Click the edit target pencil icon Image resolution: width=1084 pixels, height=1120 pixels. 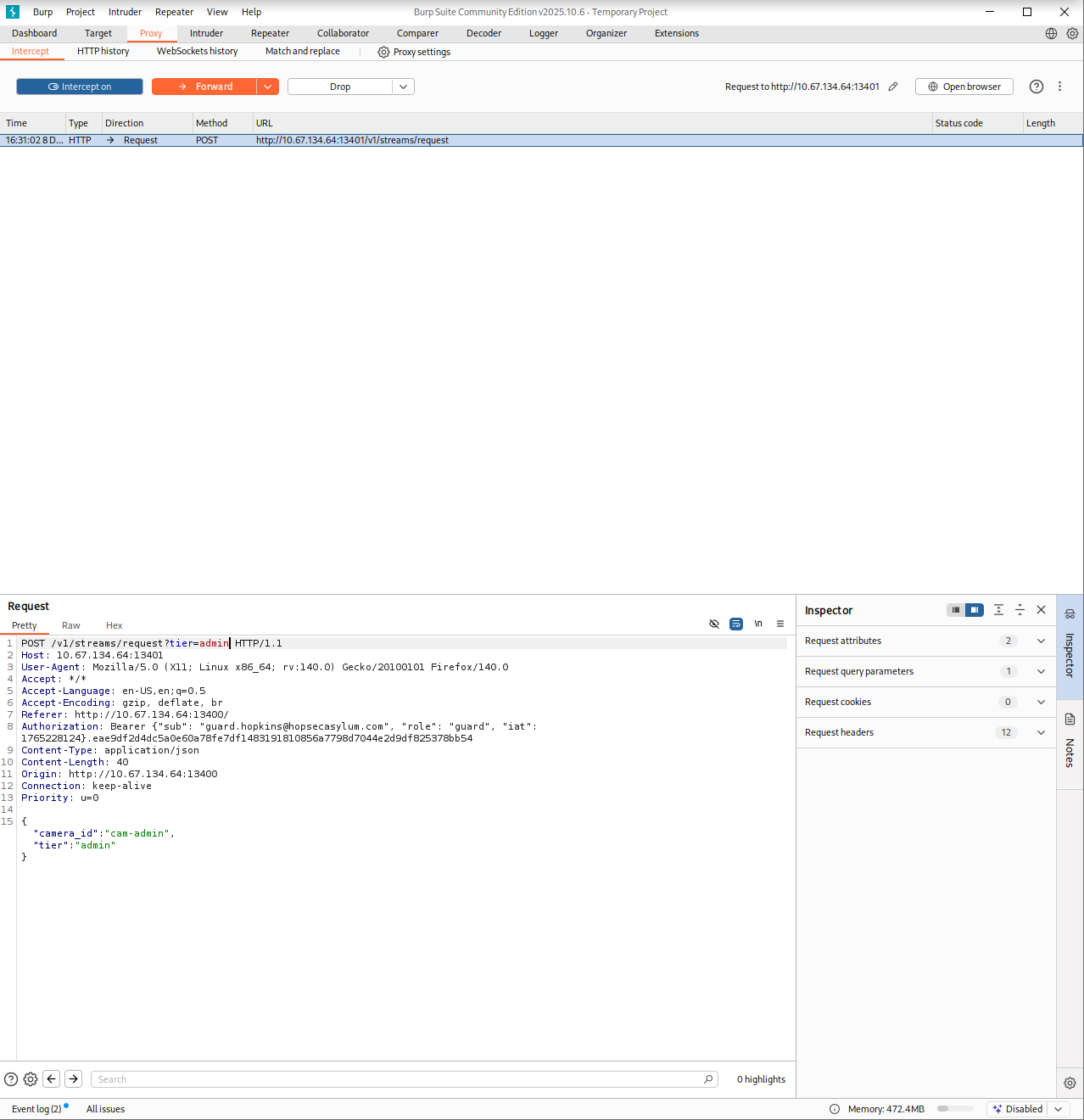point(893,87)
